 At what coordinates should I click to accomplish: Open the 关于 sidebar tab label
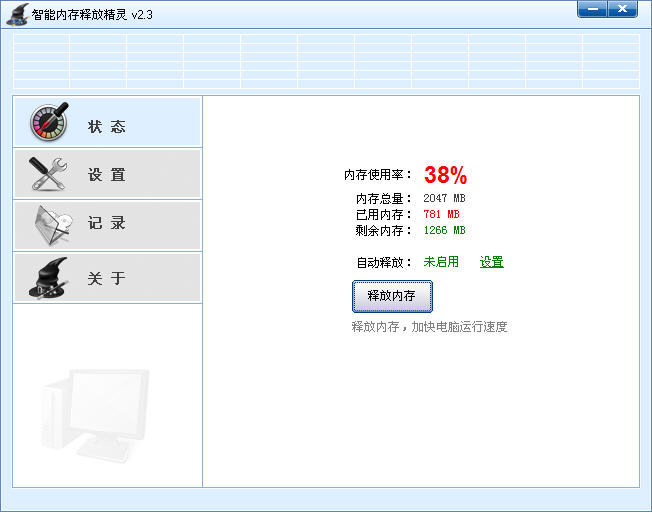coord(107,279)
